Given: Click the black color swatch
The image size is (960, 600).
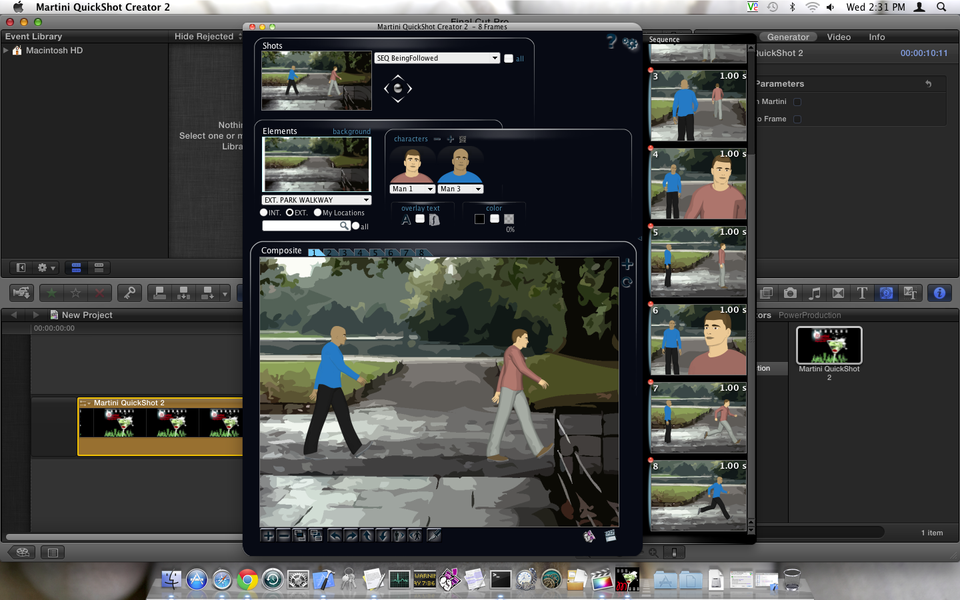Looking at the screenshot, I should [479, 219].
